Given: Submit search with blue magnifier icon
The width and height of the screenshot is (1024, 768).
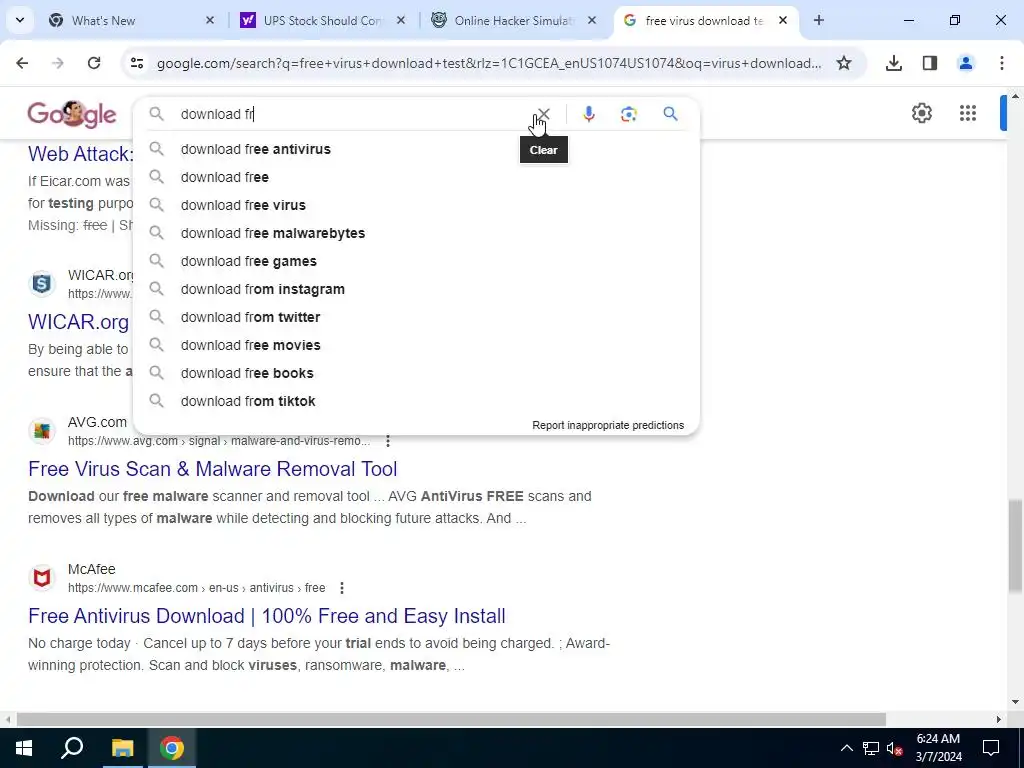Looking at the screenshot, I should pyautogui.click(x=670, y=114).
